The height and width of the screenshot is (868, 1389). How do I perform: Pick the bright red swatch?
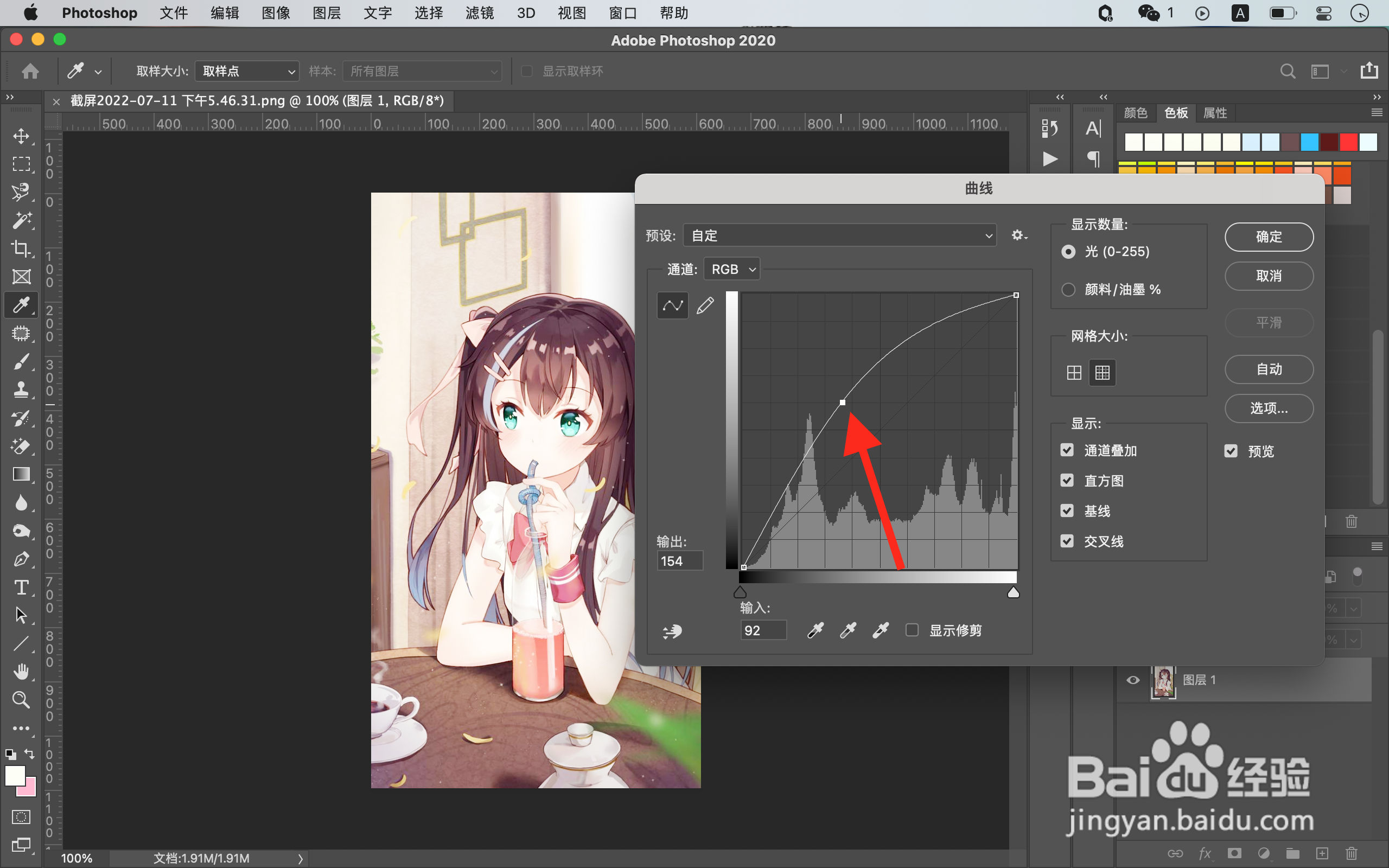[1348, 142]
